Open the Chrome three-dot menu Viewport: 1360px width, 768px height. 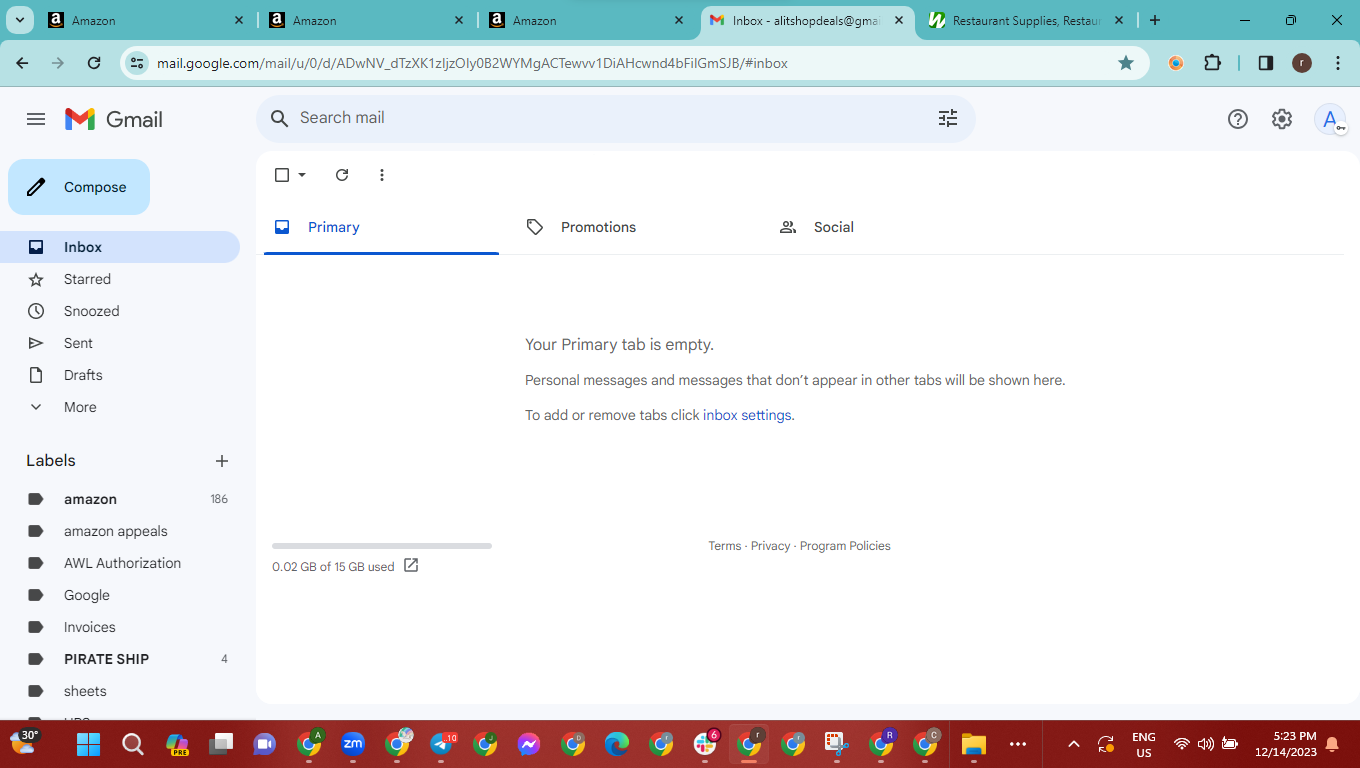(x=1338, y=63)
